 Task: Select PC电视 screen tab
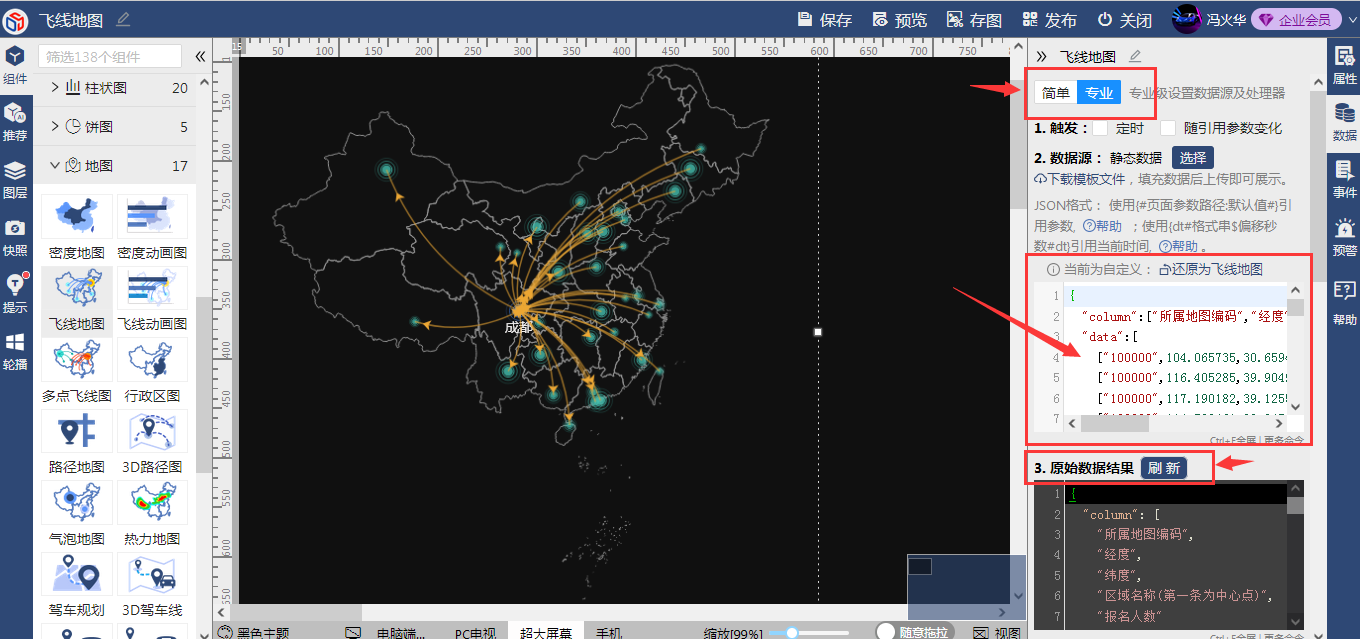pyautogui.click(x=476, y=633)
